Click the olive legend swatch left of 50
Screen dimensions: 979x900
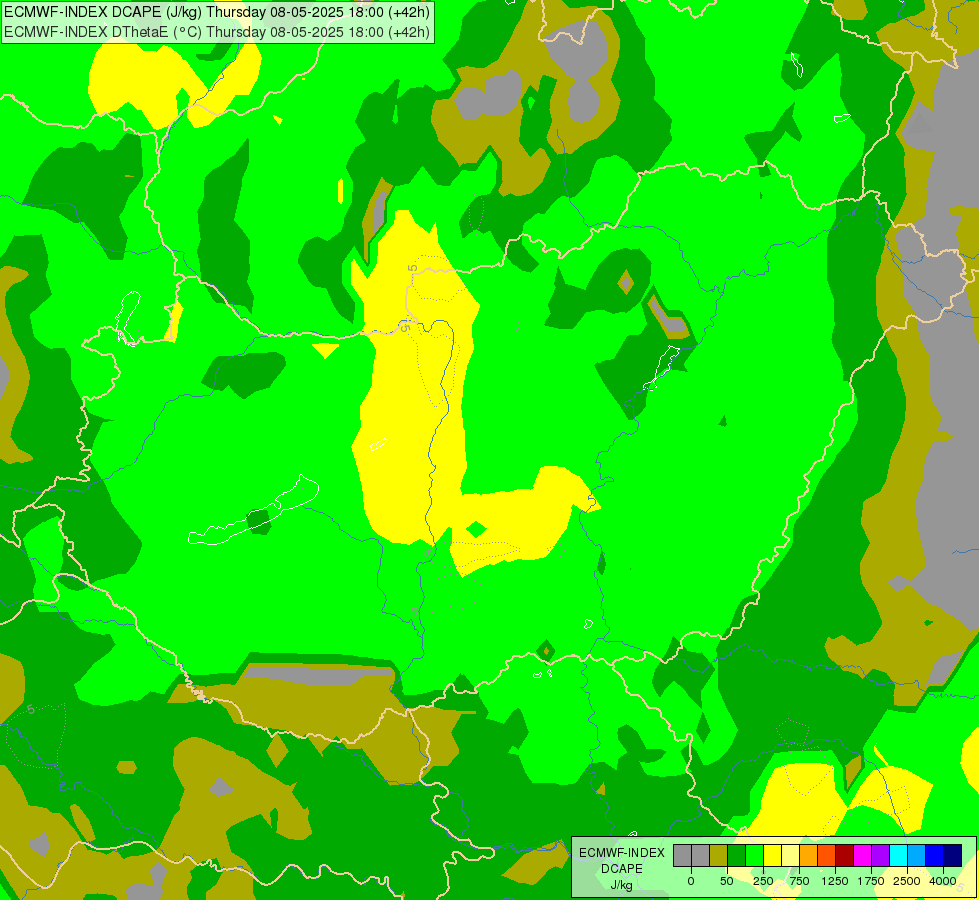pos(719,856)
